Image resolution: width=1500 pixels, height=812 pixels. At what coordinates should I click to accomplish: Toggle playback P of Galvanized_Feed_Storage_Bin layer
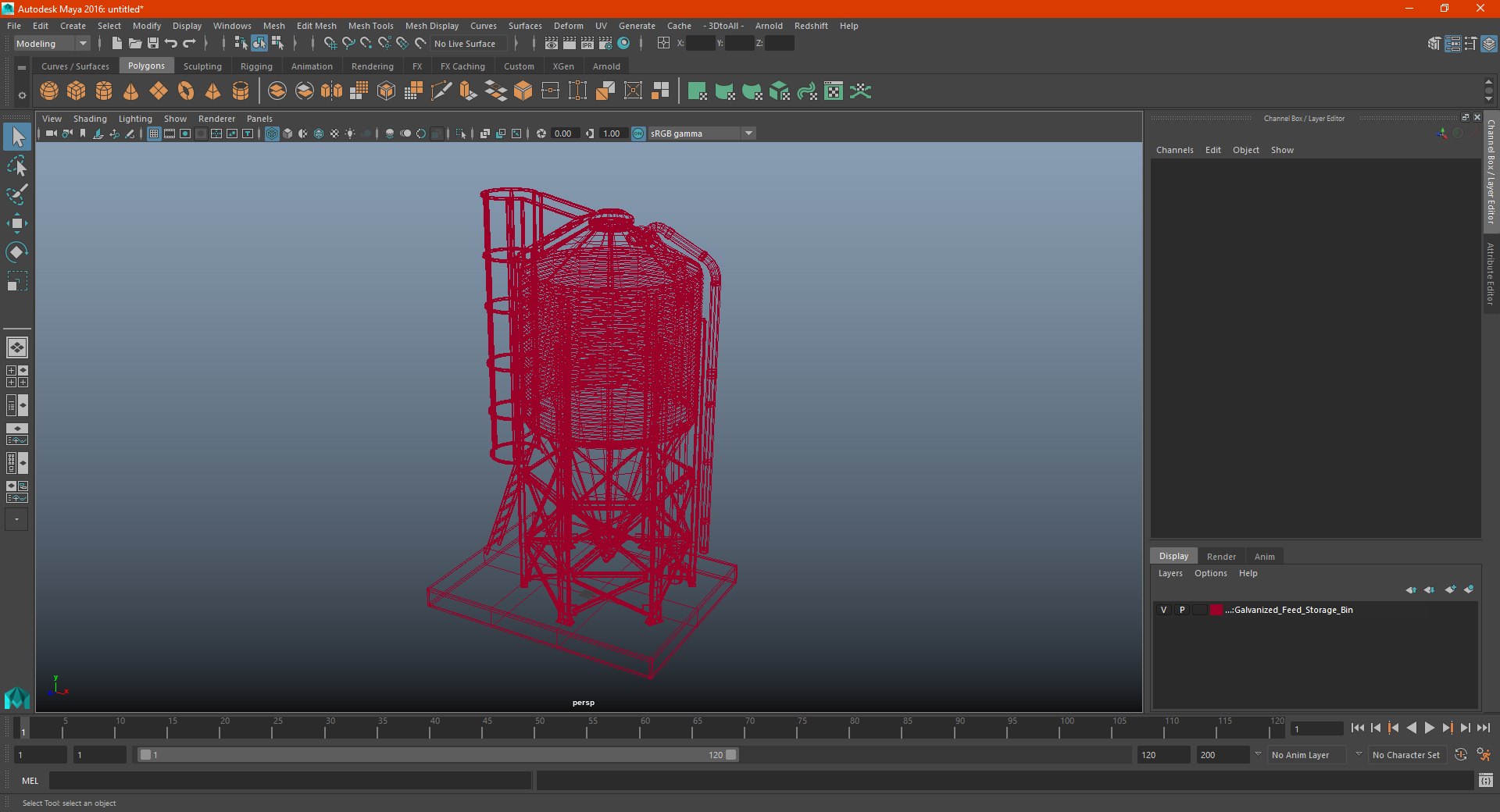(1182, 610)
